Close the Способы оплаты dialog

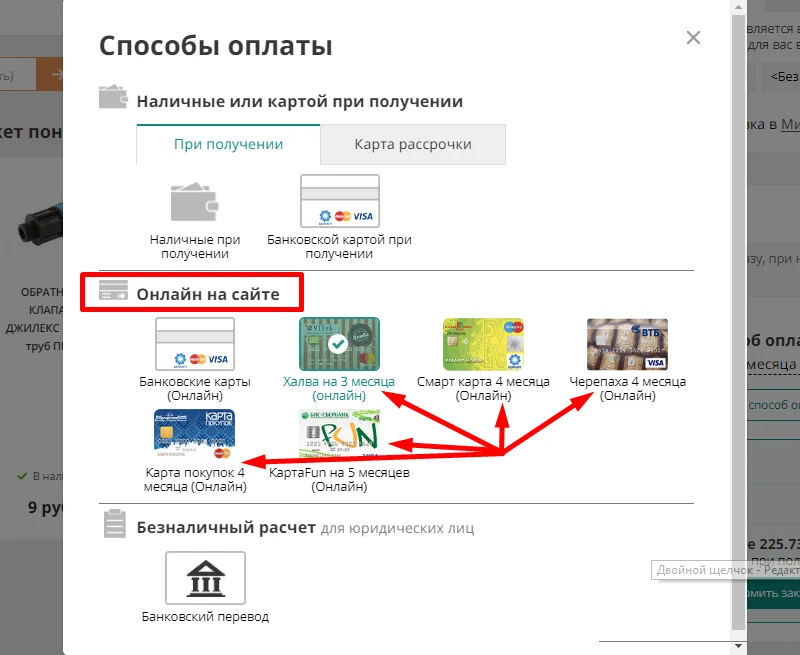(693, 38)
